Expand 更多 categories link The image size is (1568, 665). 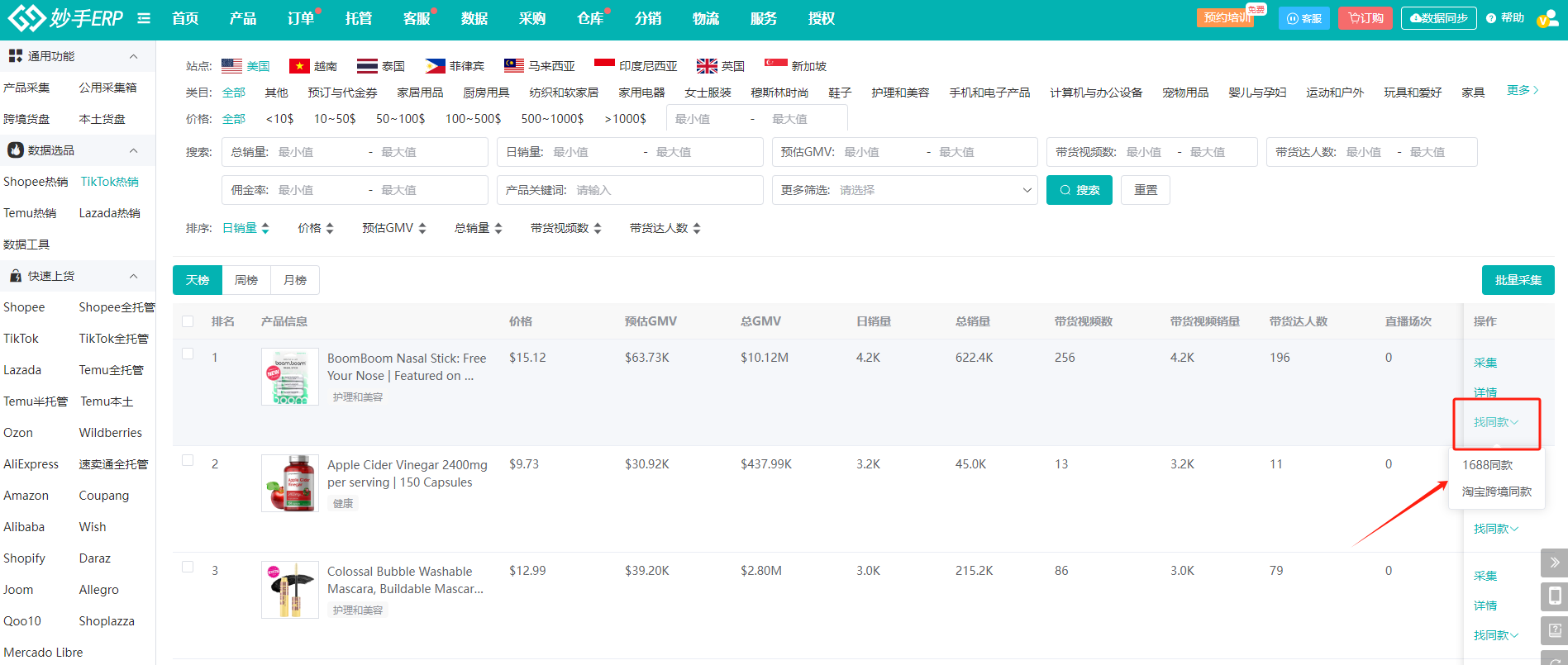(x=1522, y=90)
